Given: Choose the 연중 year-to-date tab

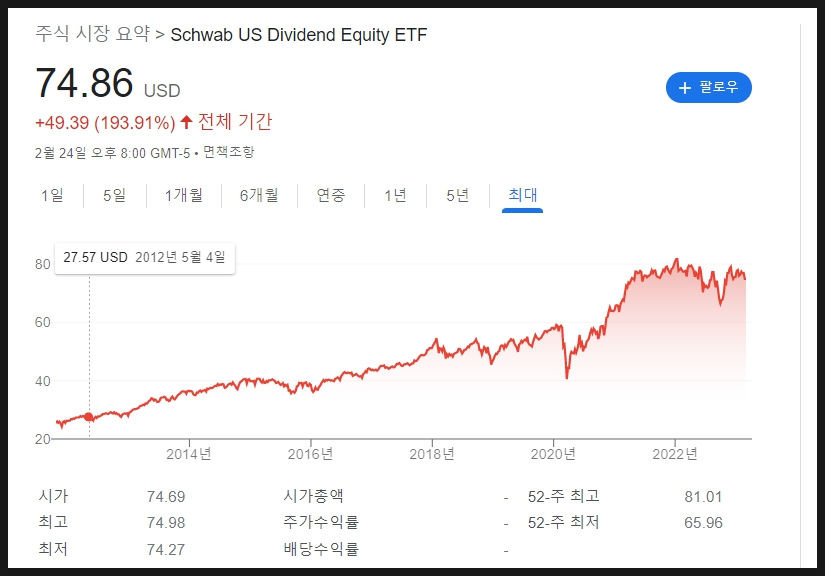Looking at the screenshot, I should point(331,195).
